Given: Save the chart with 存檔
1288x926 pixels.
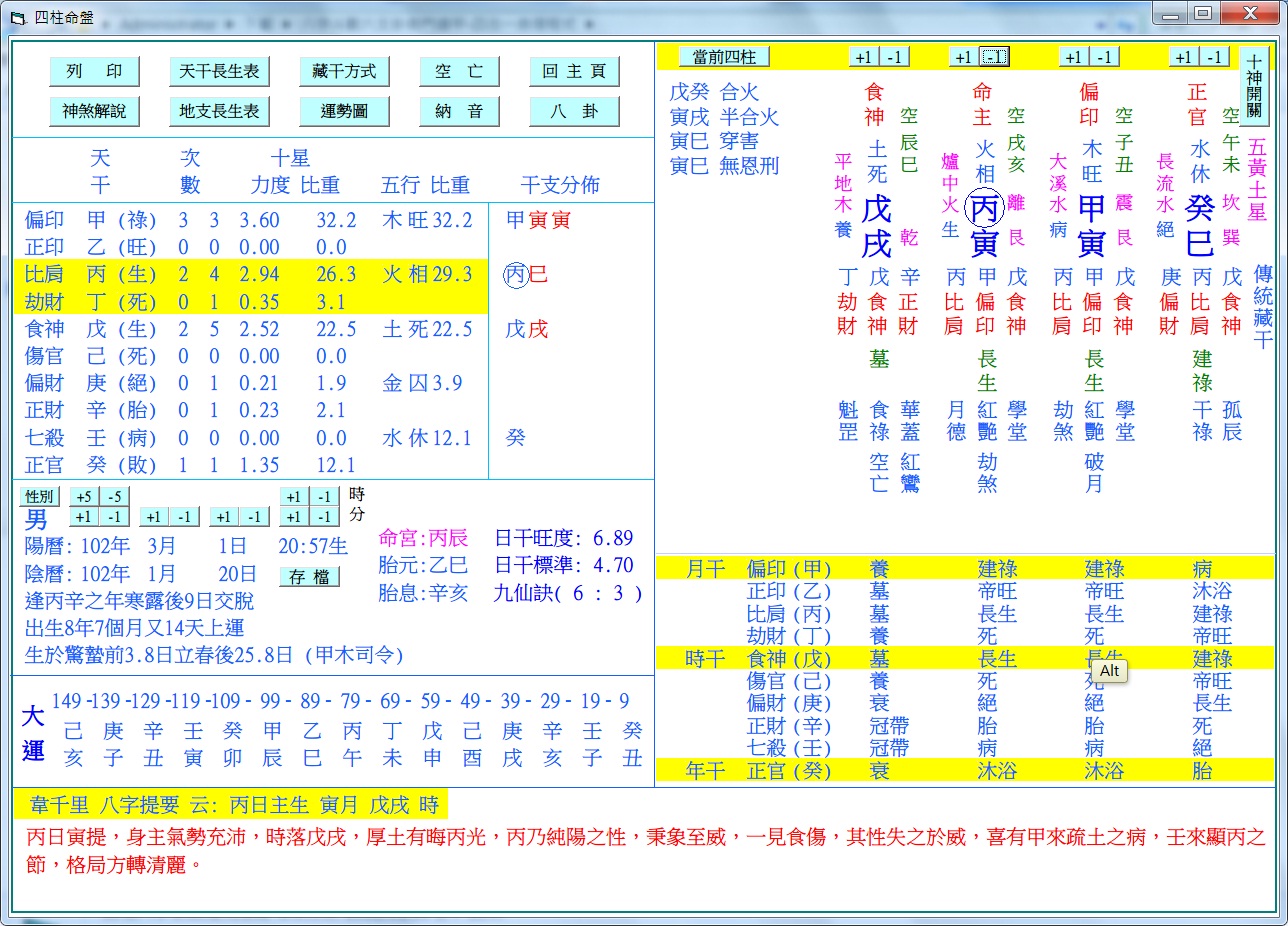Looking at the screenshot, I should pyautogui.click(x=309, y=577).
